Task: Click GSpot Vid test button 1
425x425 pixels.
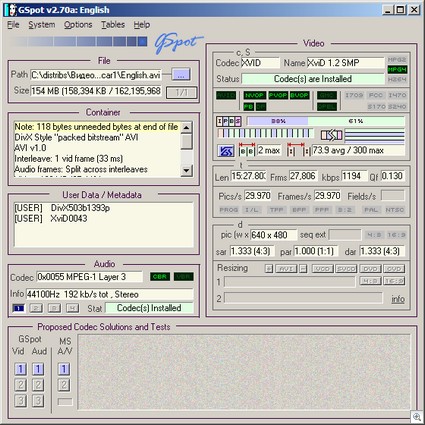Action: pos(20,369)
